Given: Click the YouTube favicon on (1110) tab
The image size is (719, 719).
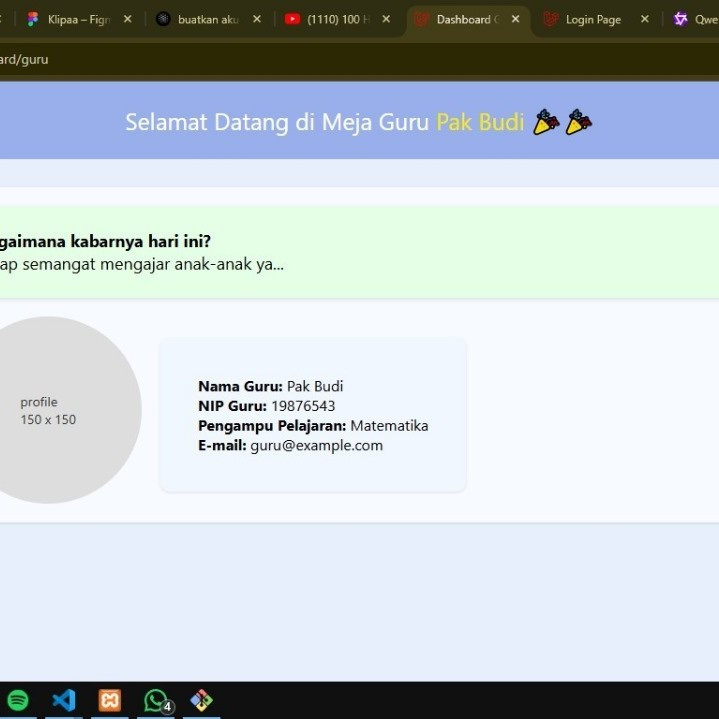Looking at the screenshot, I should click(292, 19).
